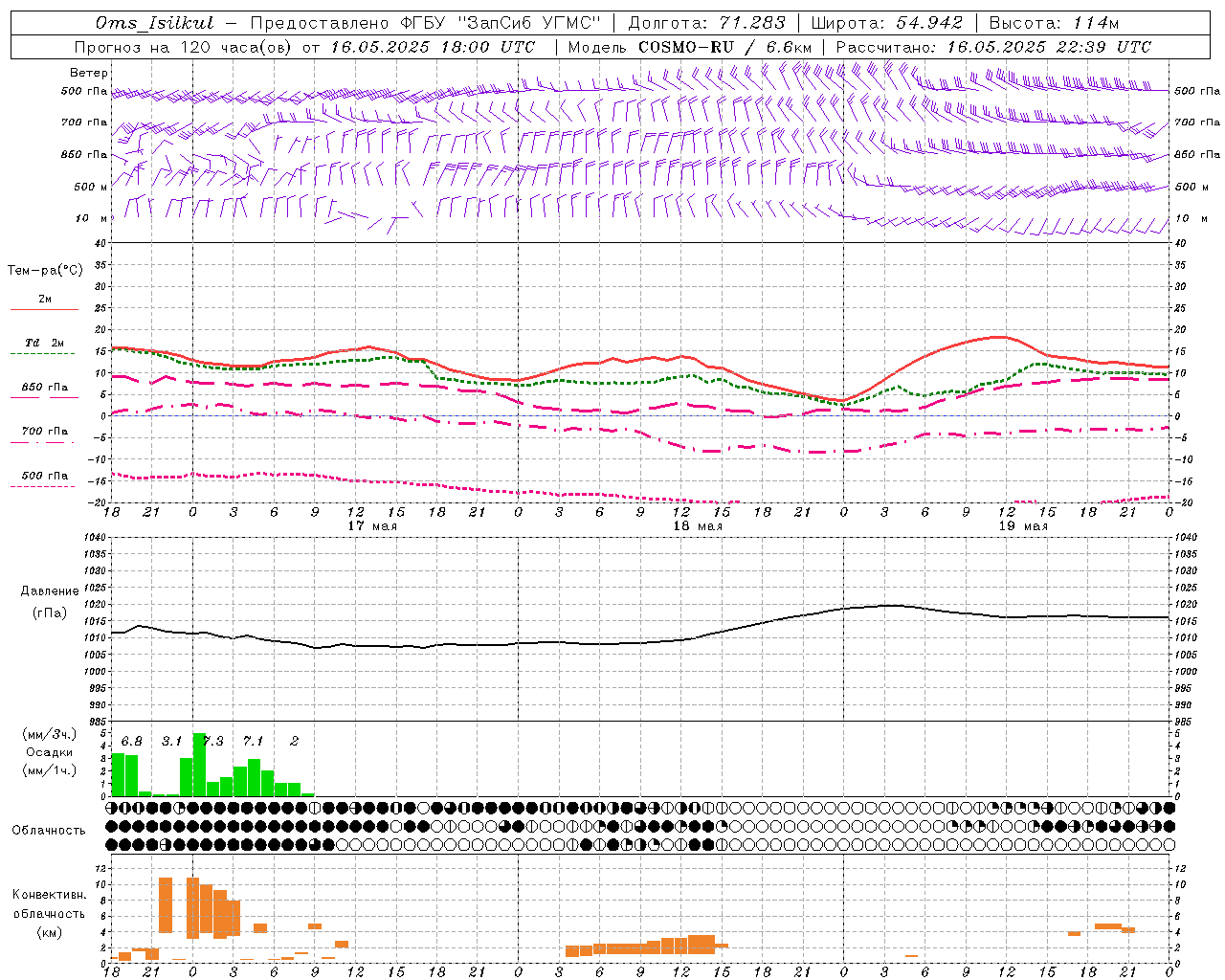Click the tallest green precipitation bar
The width and height of the screenshot is (1225, 980).
199,765
